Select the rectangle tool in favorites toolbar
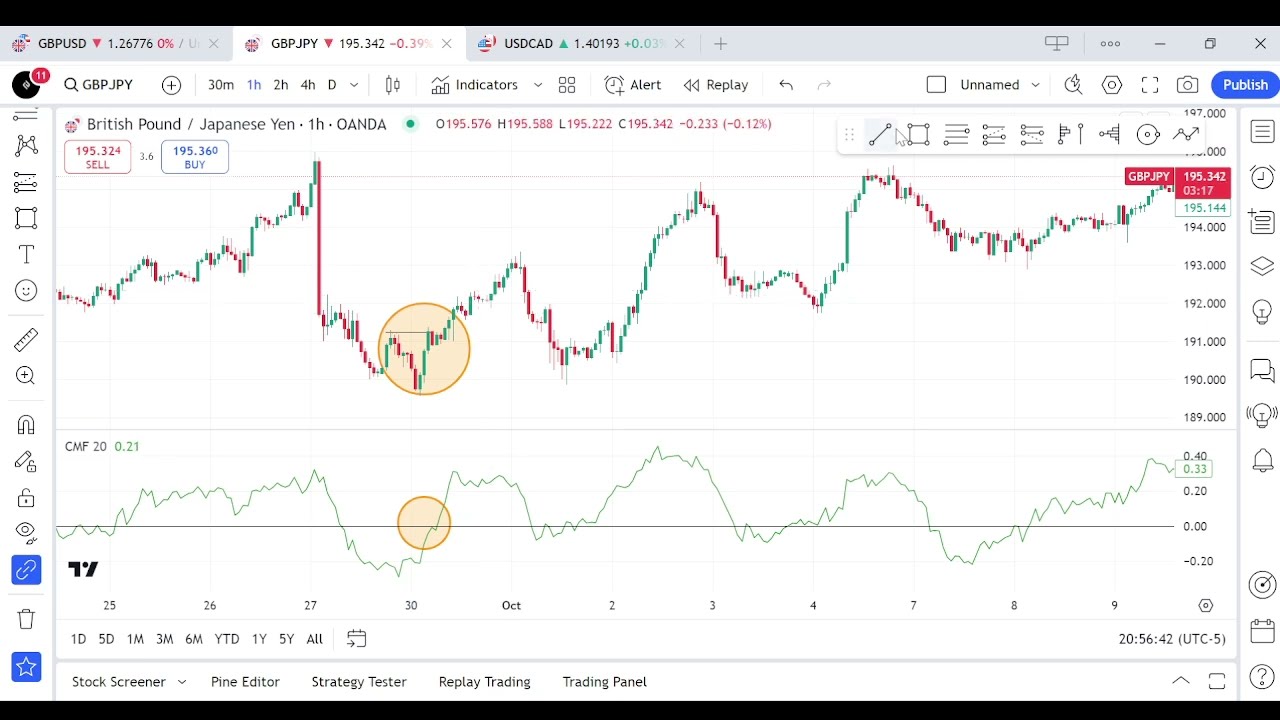Screen dimensions: 1280x720 click(x=918, y=134)
